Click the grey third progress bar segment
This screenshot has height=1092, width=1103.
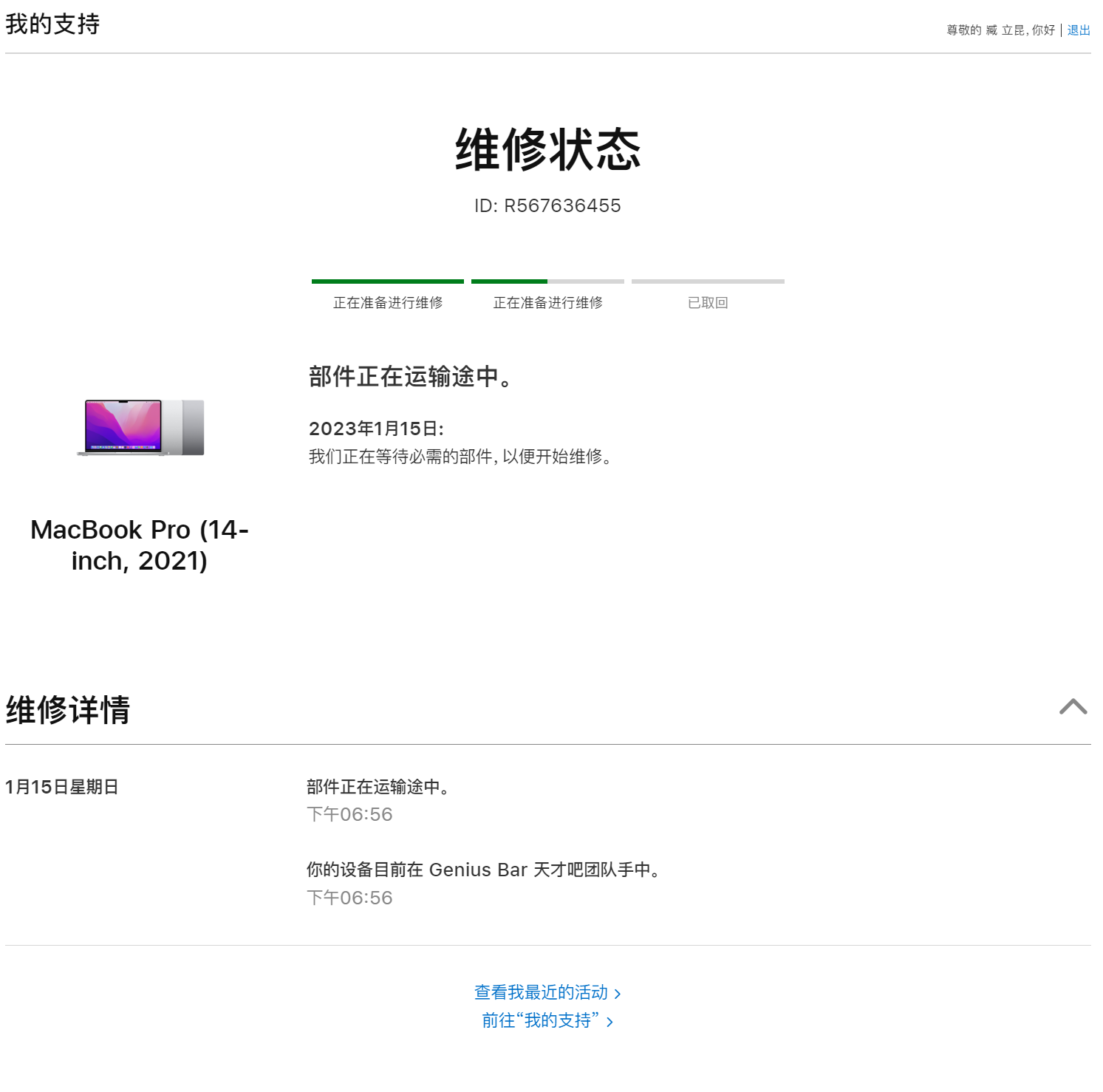tap(708, 281)
